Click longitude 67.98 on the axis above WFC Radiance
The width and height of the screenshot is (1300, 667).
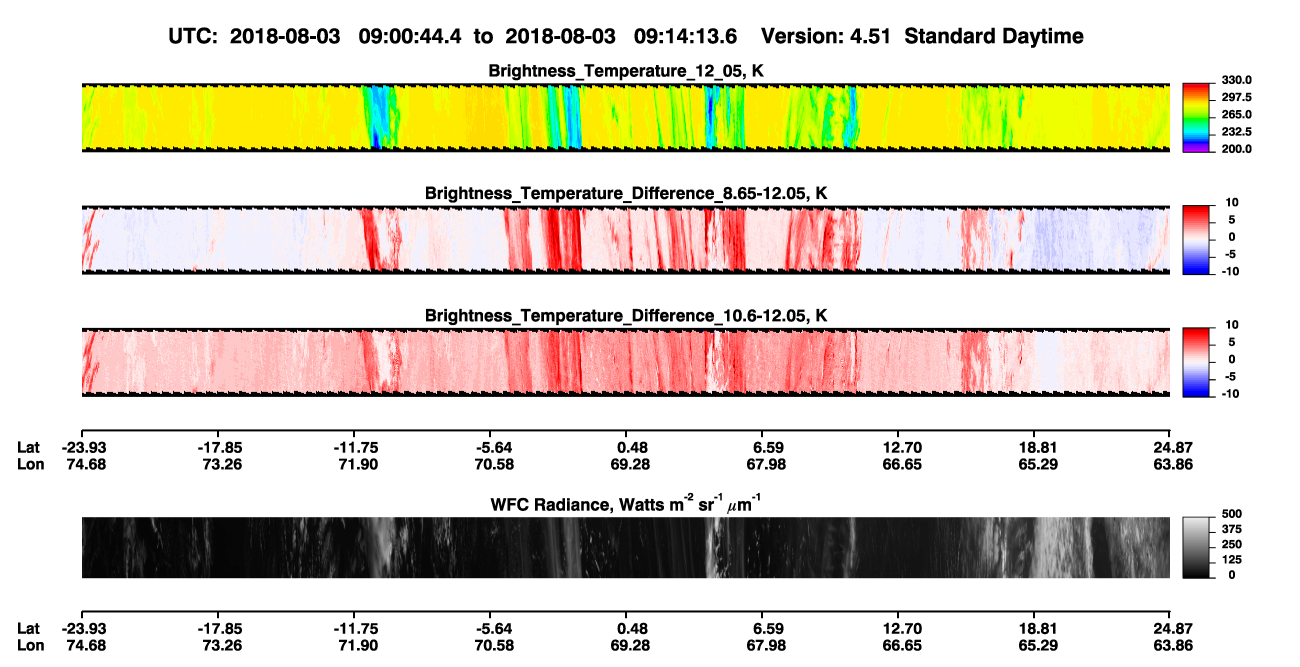pyautogui.click(x=765, y=464)
